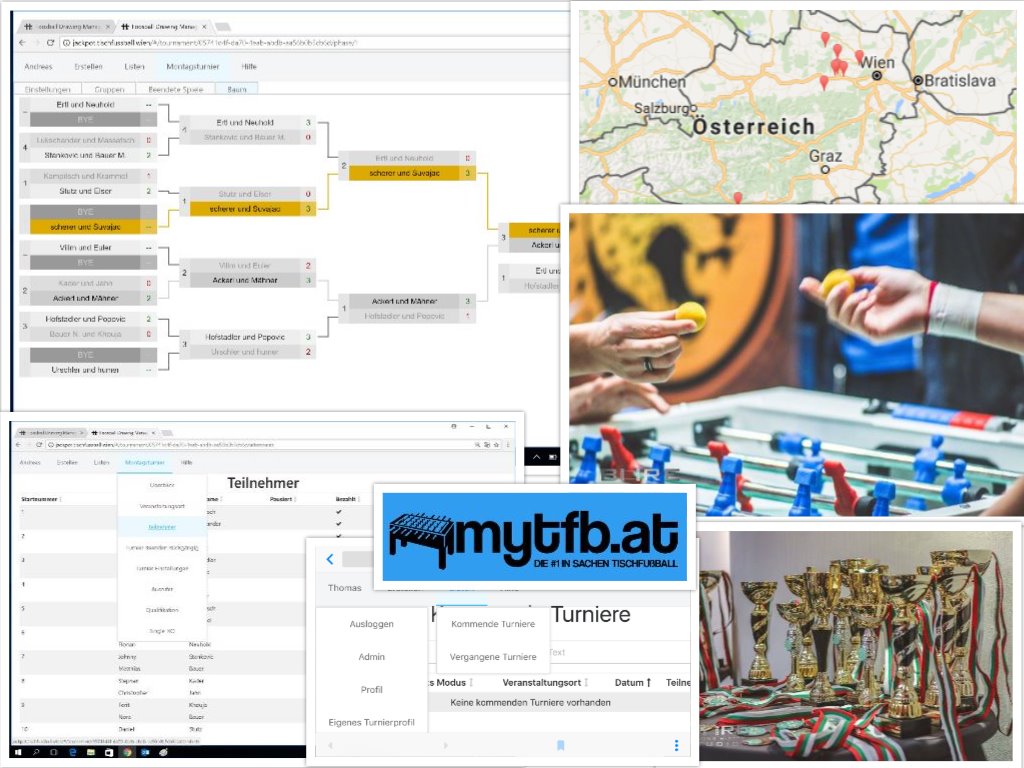
Task: Choose Vergangene Turniere option
Action: point(493,656)
